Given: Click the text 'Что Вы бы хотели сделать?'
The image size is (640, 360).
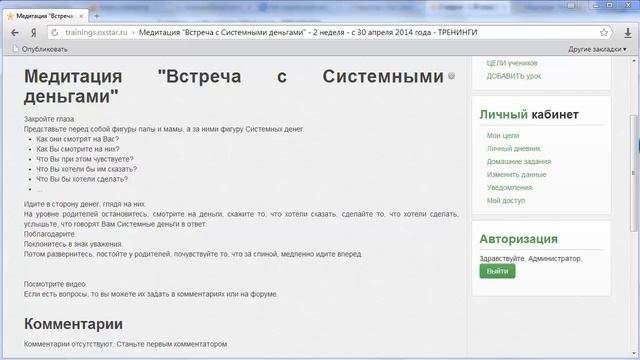Looking at the screenshot, I should point(82,179).
